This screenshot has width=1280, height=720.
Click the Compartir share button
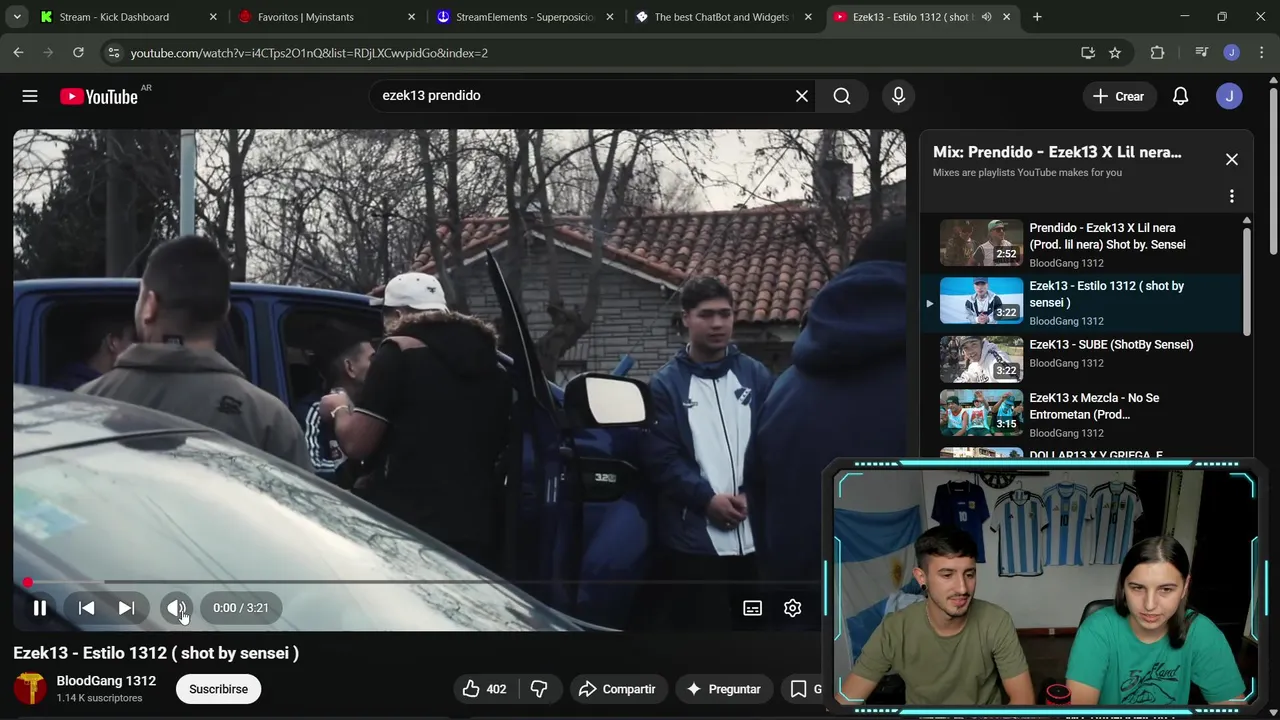click(x=617, y=689)
